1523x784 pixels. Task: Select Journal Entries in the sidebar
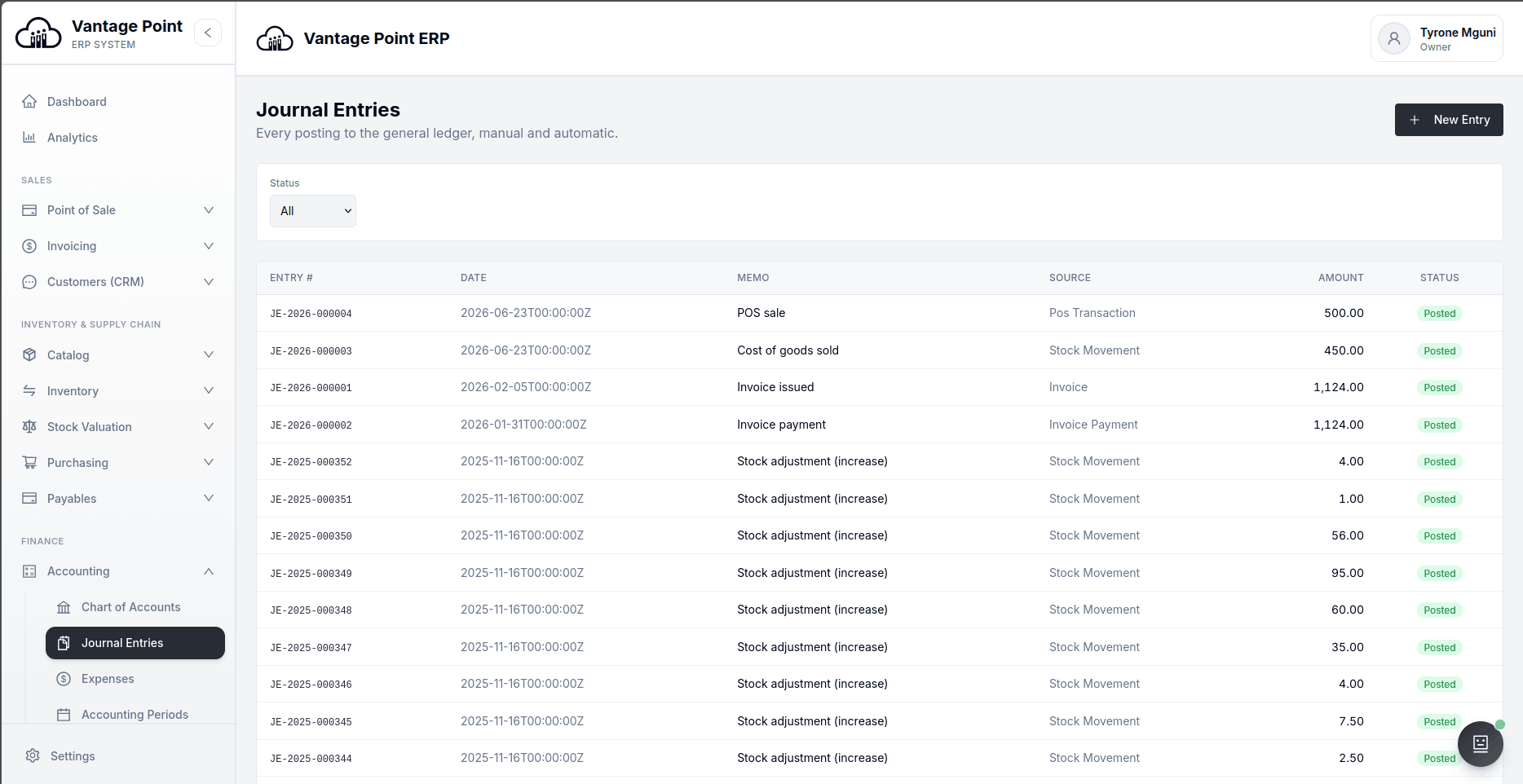click(x=135, y=643)
